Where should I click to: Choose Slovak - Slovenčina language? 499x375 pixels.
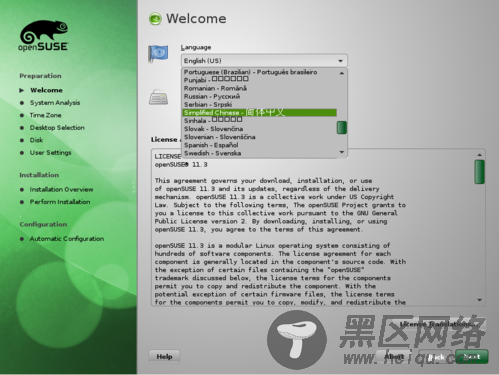click(x=259, y=129)
